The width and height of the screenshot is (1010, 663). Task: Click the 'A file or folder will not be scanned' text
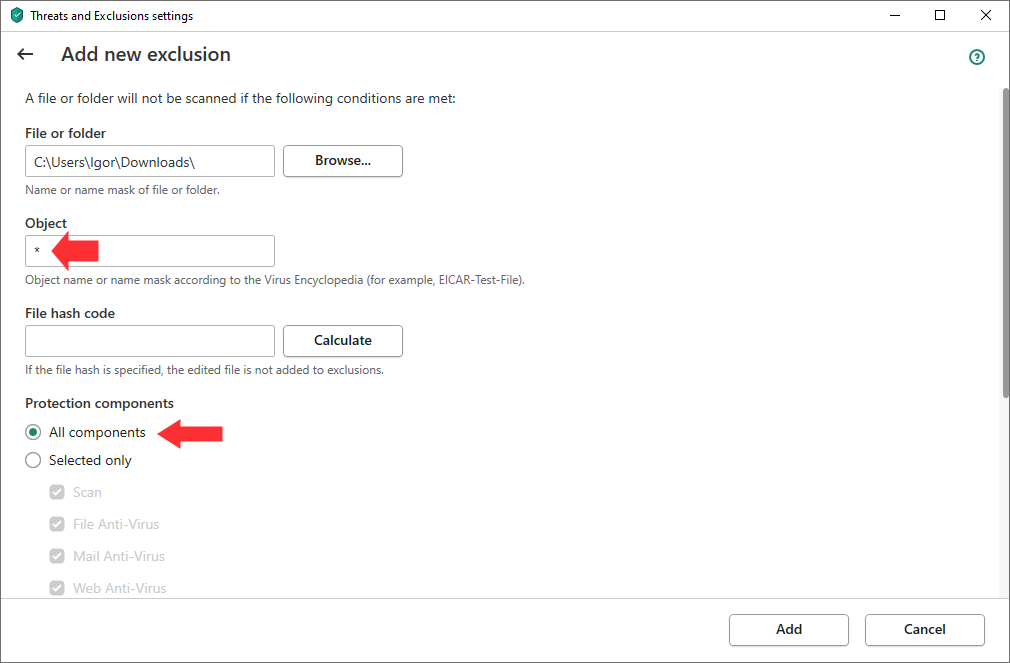(240, 99)
